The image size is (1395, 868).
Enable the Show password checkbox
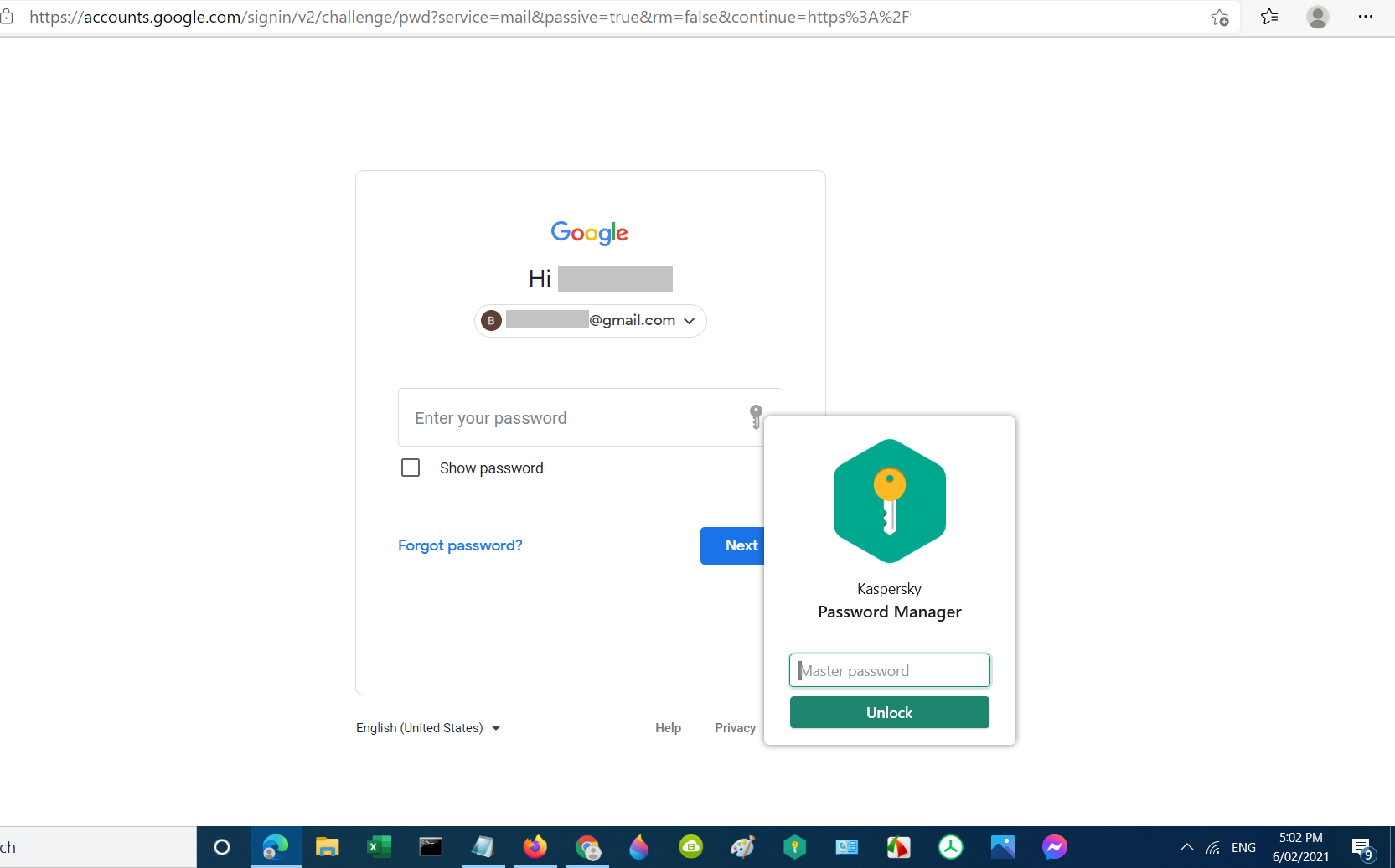(411, 468)
